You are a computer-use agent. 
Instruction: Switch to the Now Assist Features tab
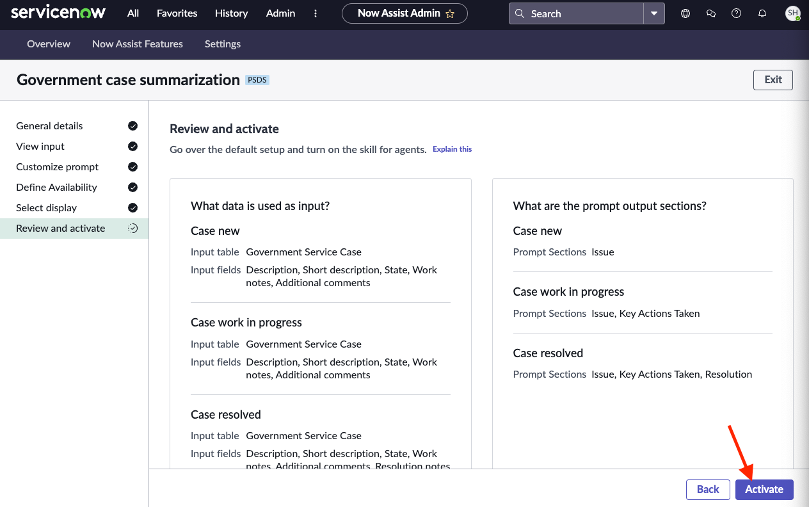pos(137,44)
